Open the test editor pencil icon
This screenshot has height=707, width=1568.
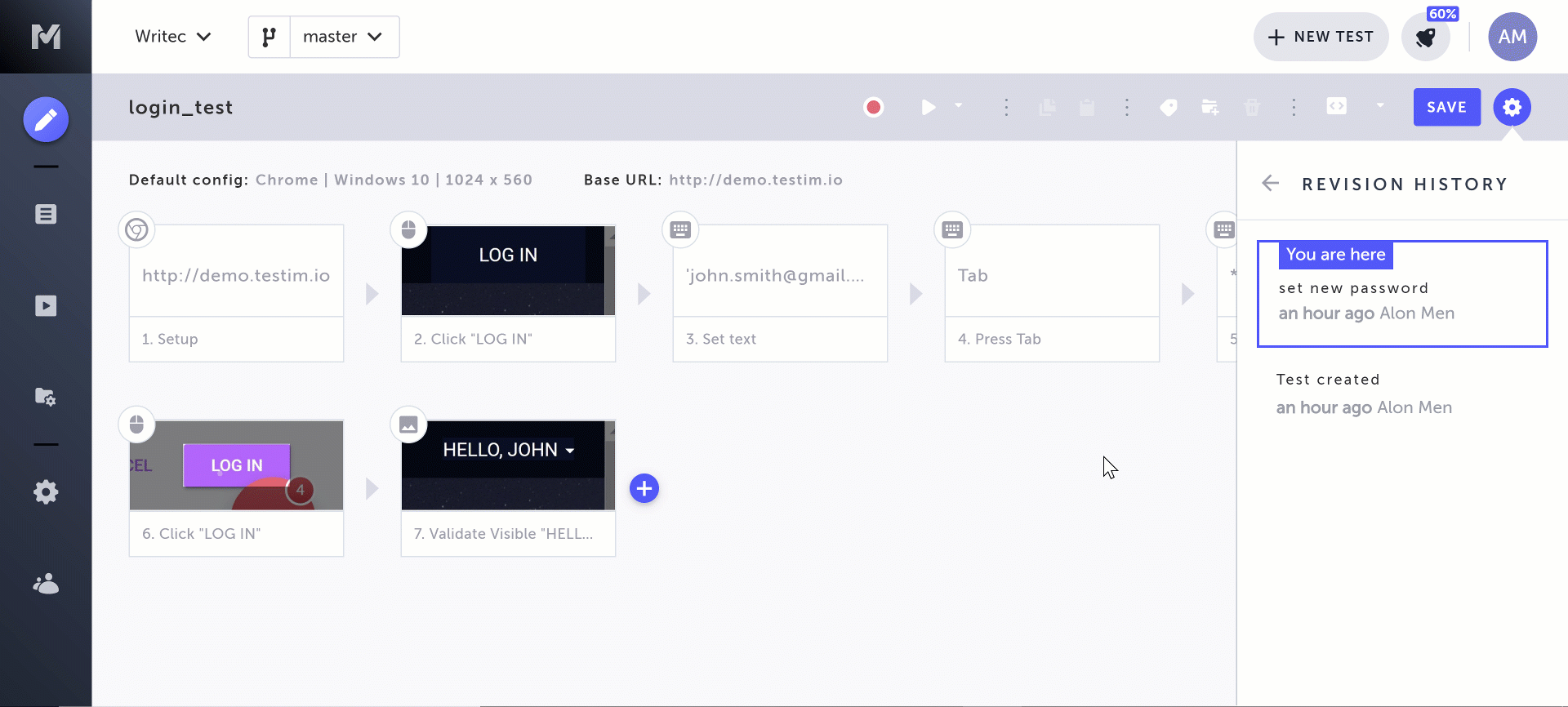pyautogui.click(x=46, y=119)
